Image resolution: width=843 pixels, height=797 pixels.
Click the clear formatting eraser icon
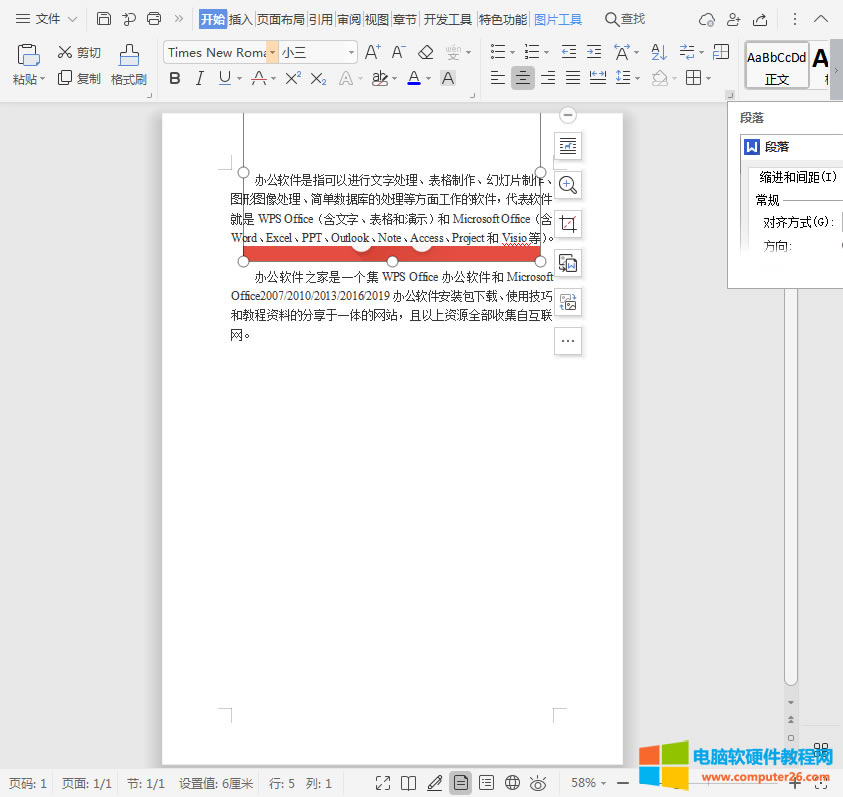tap(426, 52)
